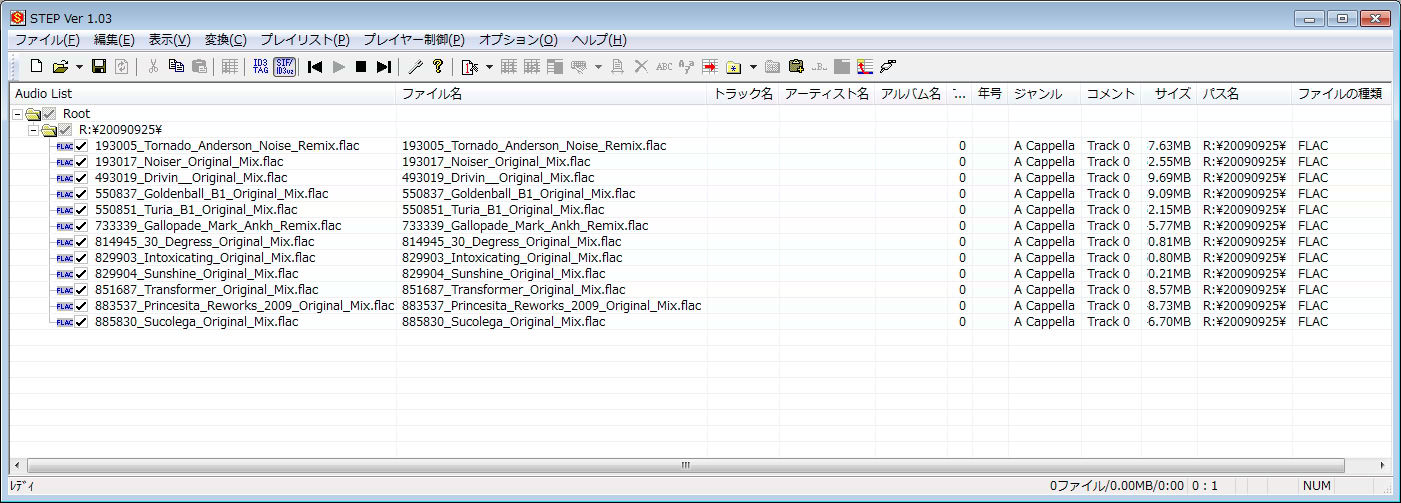Click the starred folder favorites icon
Image resolution: width=1401 pixels, height=503 pixels.
pos(734,67)
